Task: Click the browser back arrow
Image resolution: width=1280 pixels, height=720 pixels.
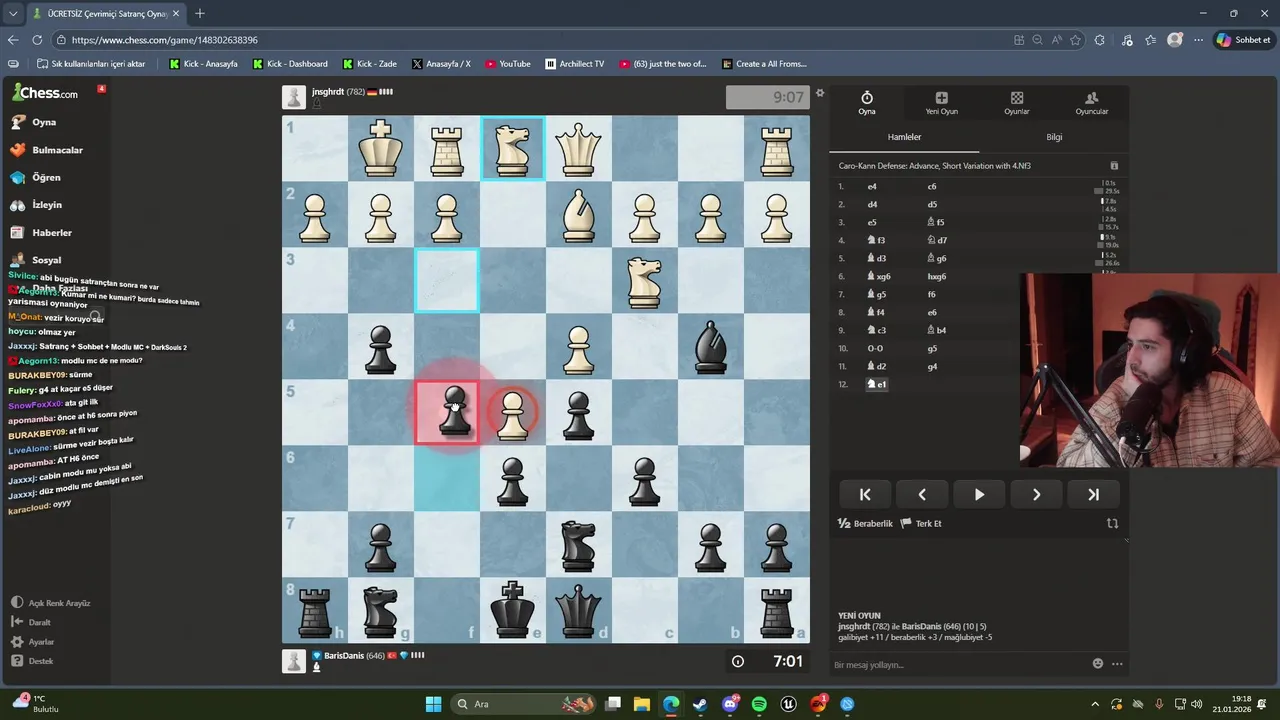Action: tap(13, 40)
